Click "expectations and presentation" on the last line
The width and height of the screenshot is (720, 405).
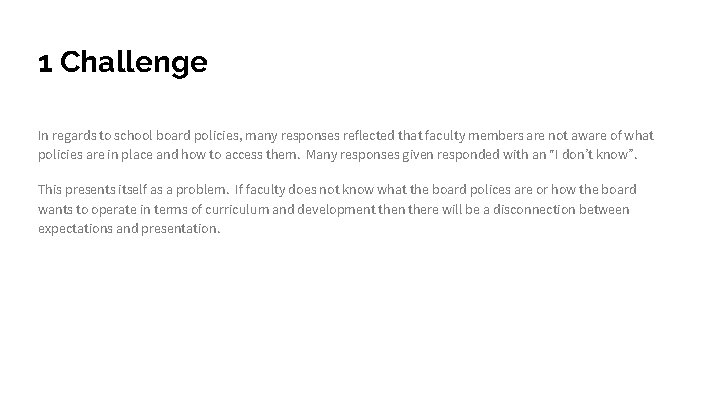pyautogui.click(x=128, y=229)
